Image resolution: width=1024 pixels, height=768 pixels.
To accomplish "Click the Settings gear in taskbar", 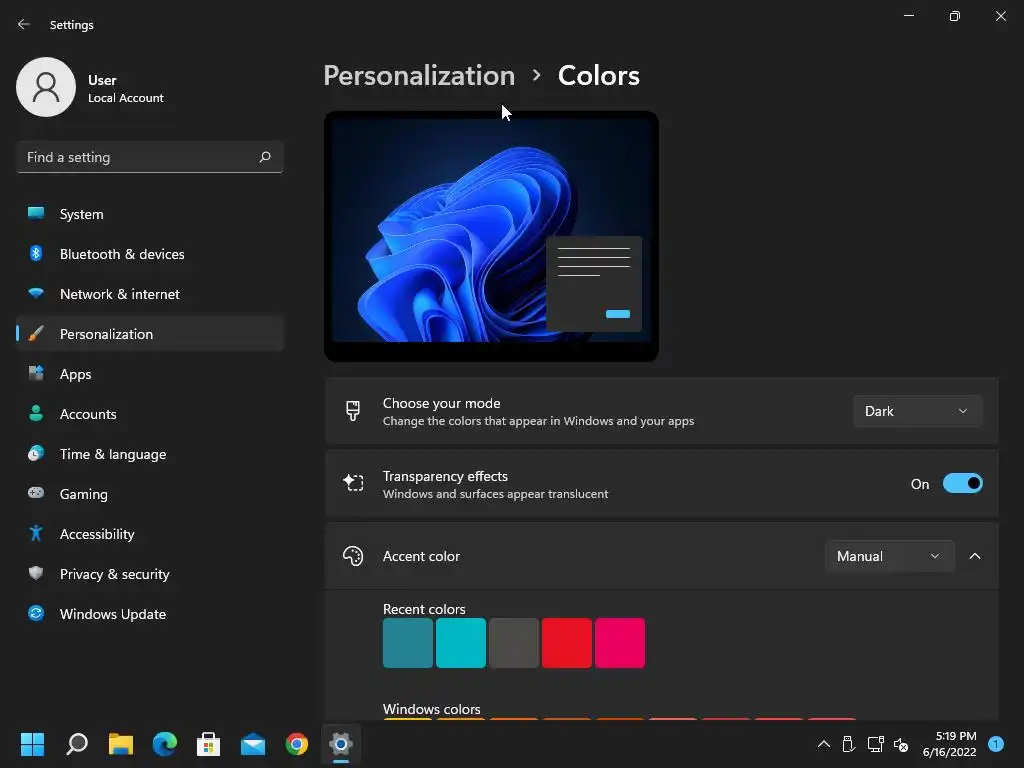I will coord(341,744).
